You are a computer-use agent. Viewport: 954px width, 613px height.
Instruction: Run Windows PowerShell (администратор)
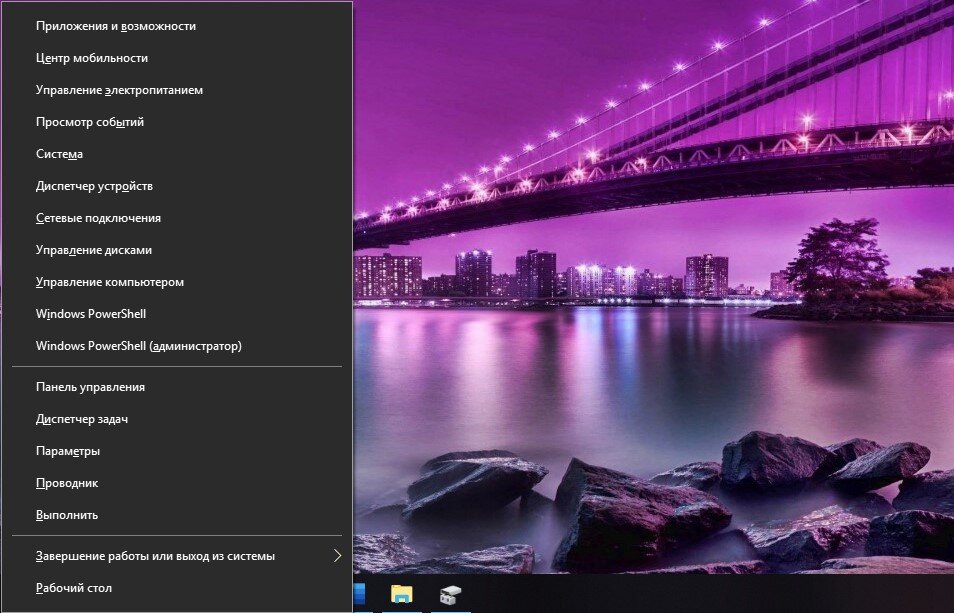pos(176,346)
